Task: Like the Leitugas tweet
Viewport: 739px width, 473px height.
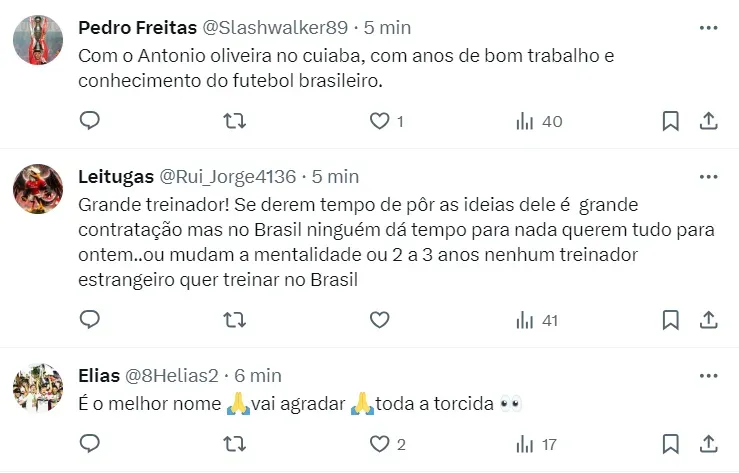Action: 379,320
